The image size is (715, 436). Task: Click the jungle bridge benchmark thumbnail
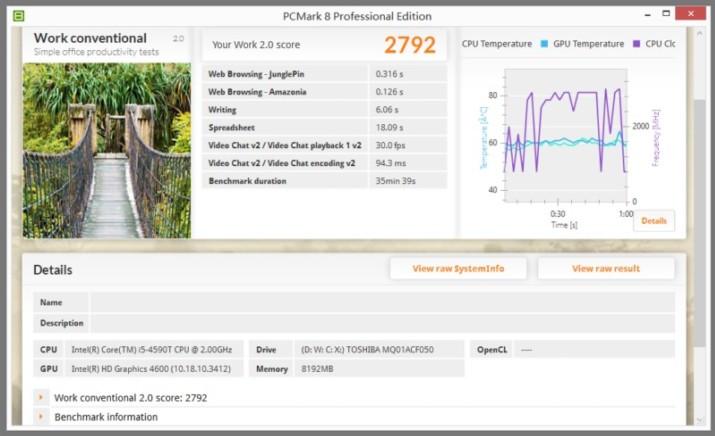click(107, 151)
